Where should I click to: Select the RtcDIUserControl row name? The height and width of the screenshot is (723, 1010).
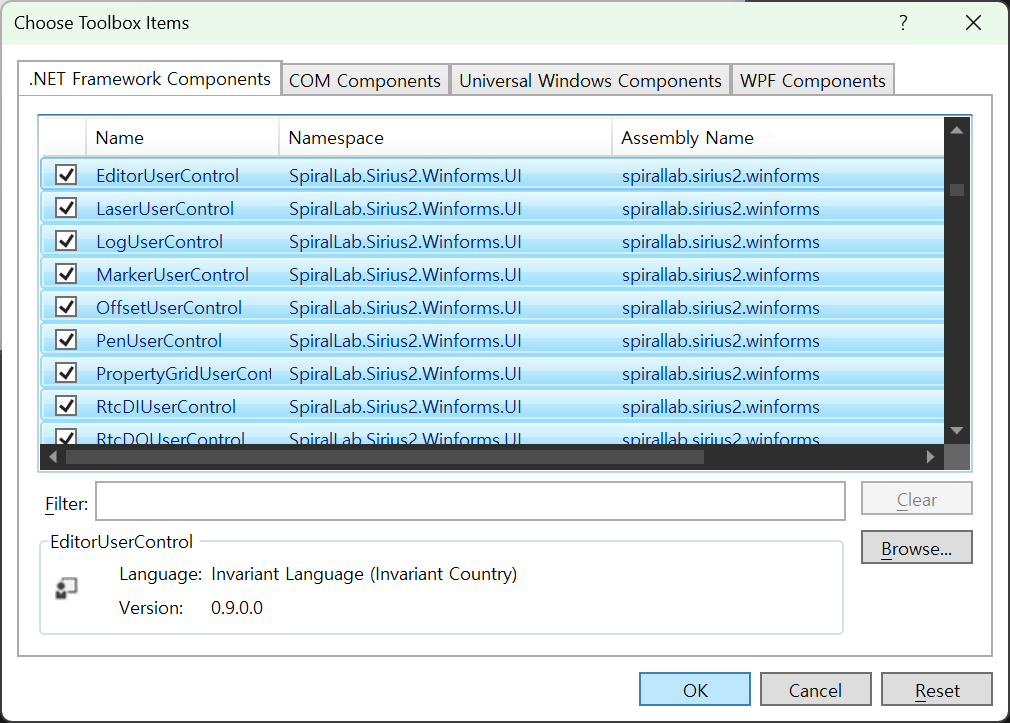pyautogui.click(x=166, y=406)
